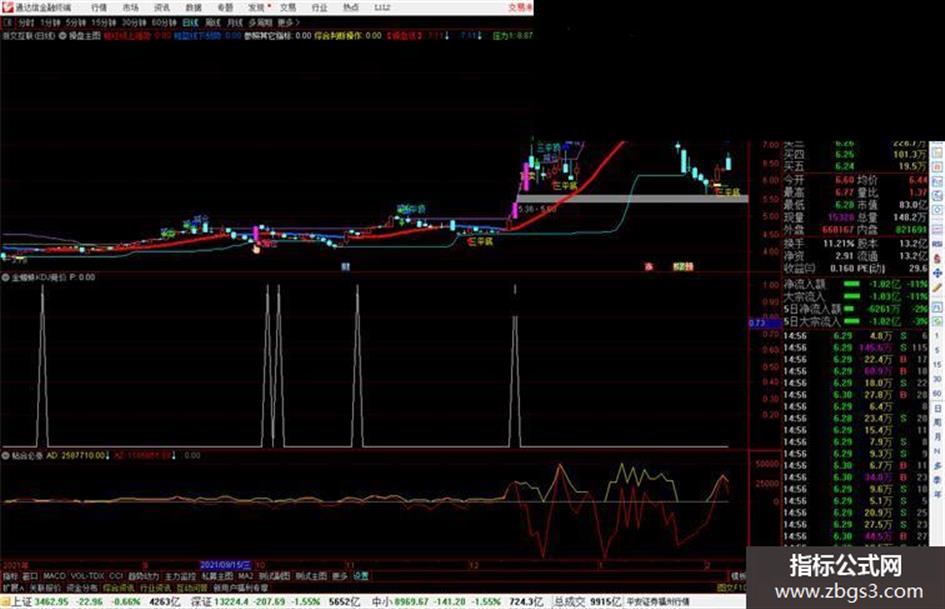Open the 市场 menu
Image resolution: width=945 pixels, height=609 pixels.
coord(130,8)
